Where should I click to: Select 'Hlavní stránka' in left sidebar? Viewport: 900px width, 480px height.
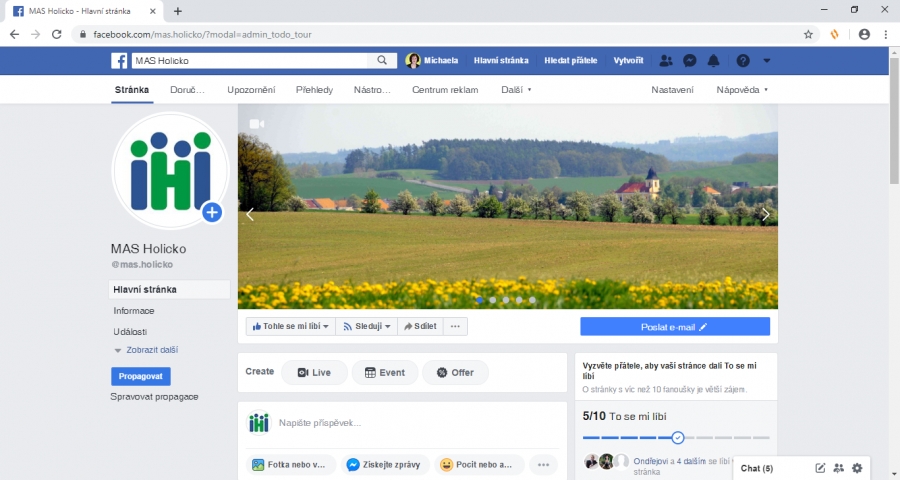coord(169,289)
